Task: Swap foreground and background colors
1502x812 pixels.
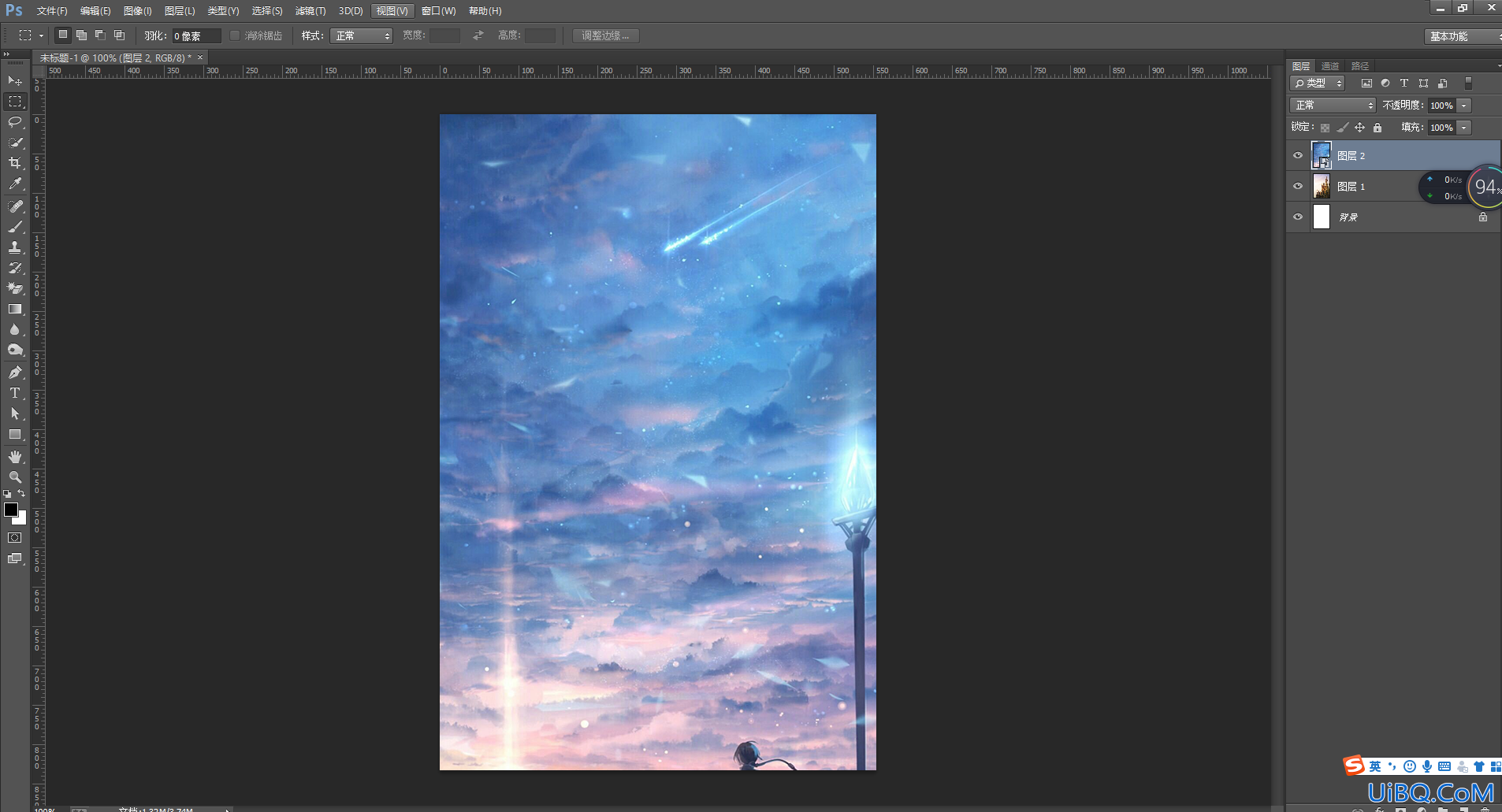Action: pyautogui.click(x=21, y=494)
